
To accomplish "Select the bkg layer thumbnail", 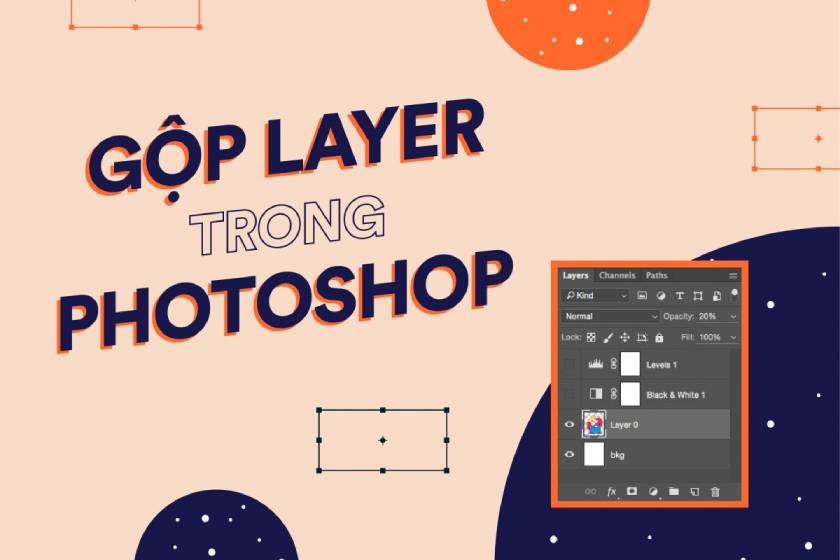I will coord(594,454).
